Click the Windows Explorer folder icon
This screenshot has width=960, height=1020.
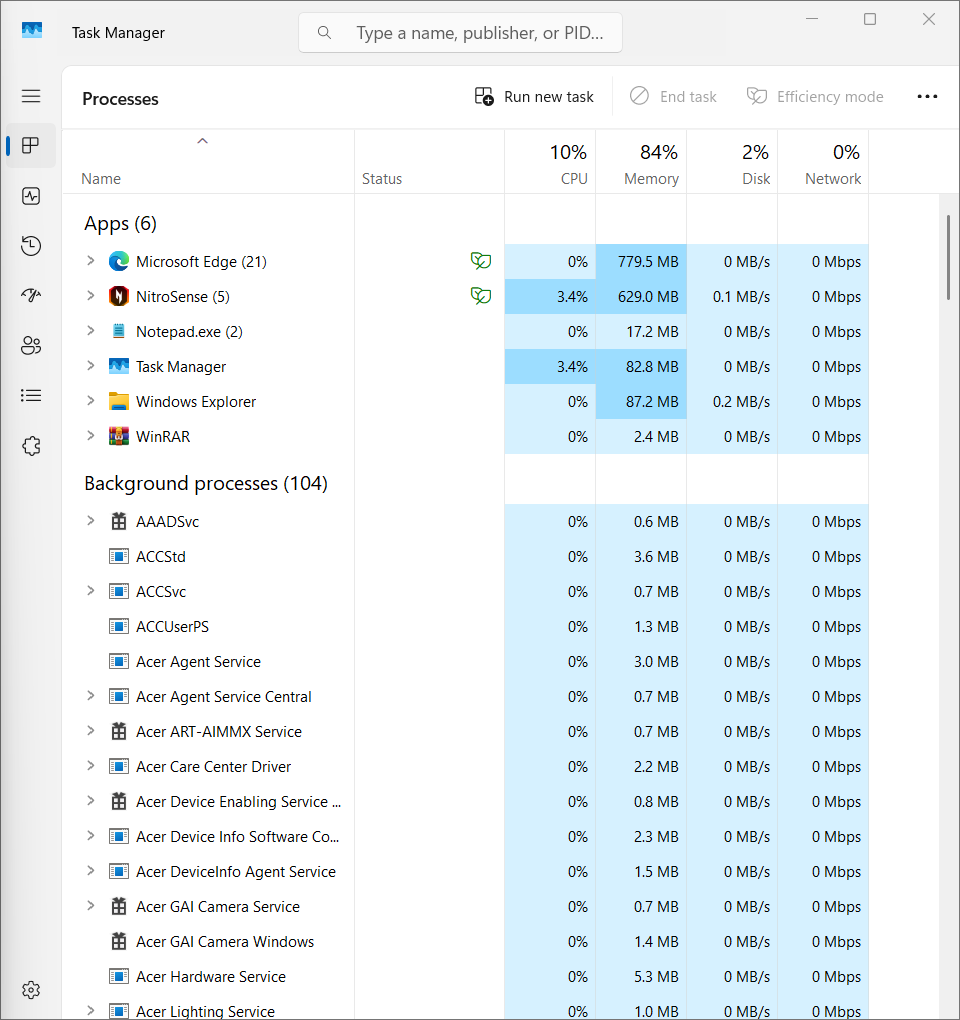[x=118, y=401]
